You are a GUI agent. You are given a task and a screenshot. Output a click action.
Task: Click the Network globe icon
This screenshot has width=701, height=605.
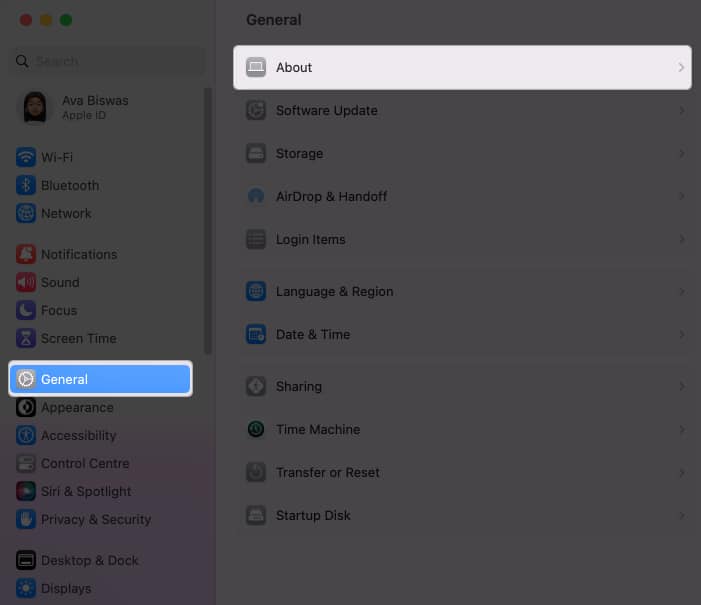26,213
